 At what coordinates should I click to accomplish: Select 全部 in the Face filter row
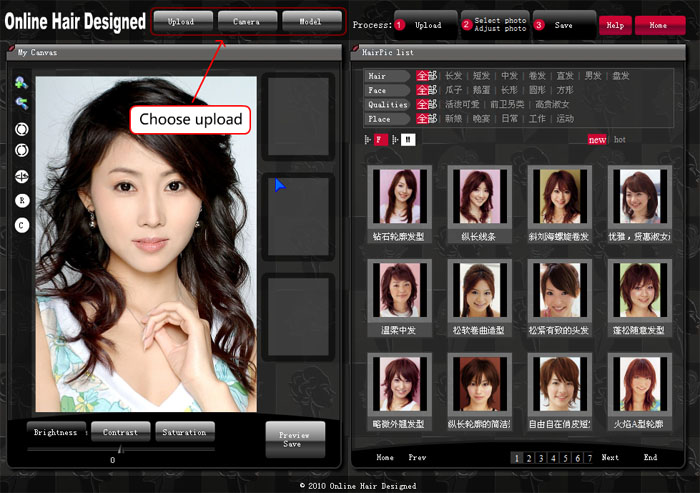point(426,90)
